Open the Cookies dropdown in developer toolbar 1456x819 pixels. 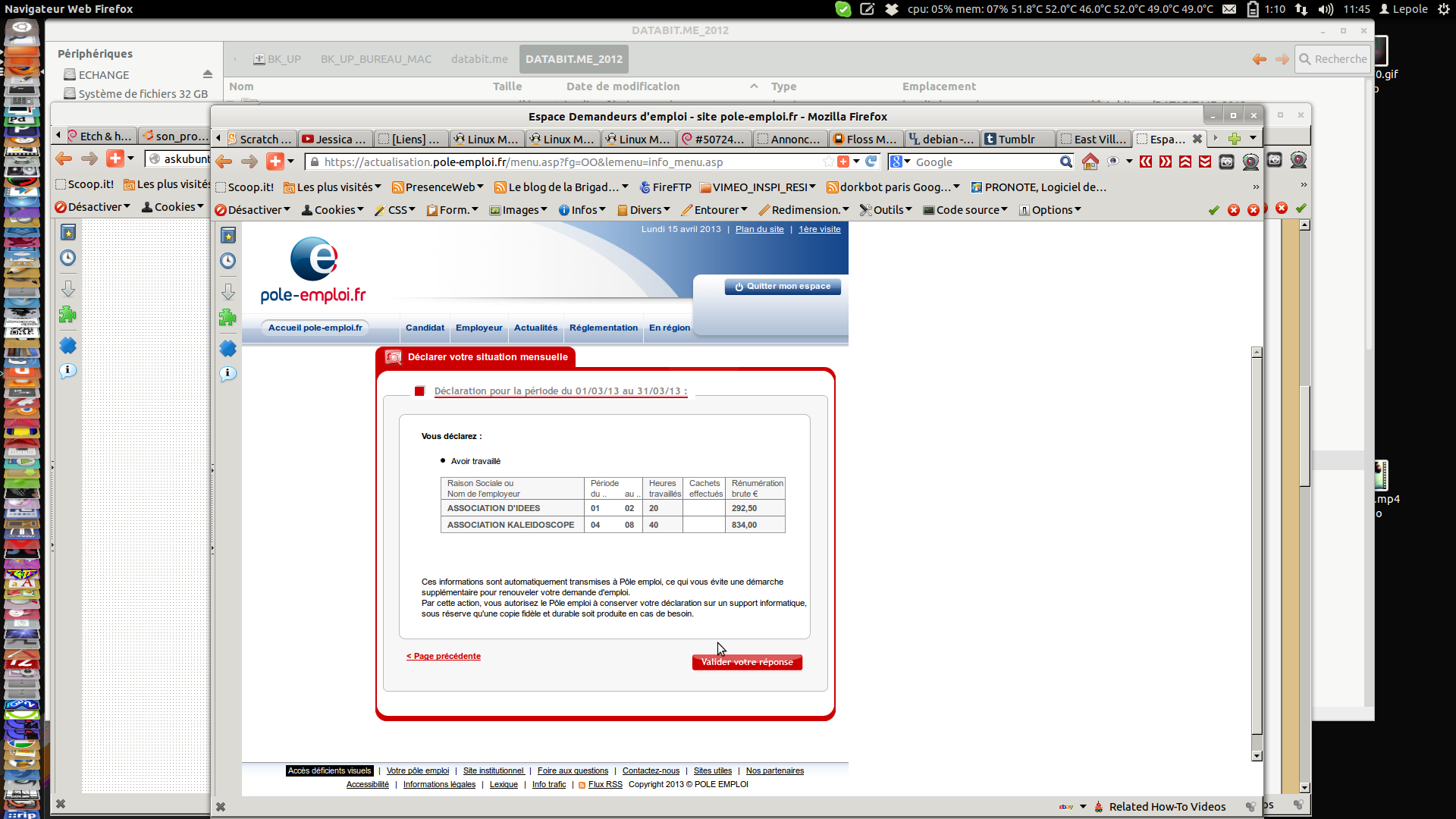333,210
